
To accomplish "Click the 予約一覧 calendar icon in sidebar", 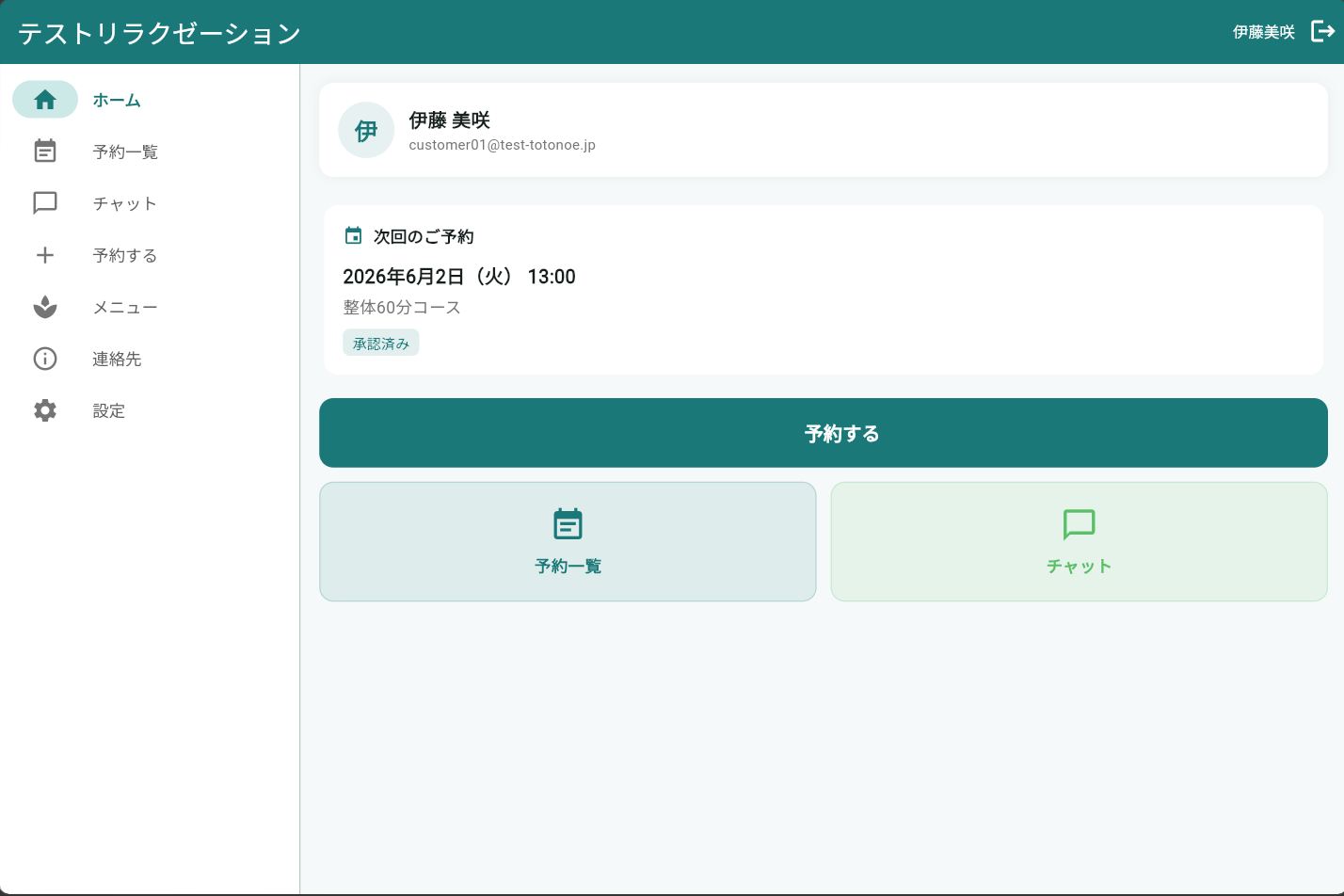I will click(x=45, y=151).
